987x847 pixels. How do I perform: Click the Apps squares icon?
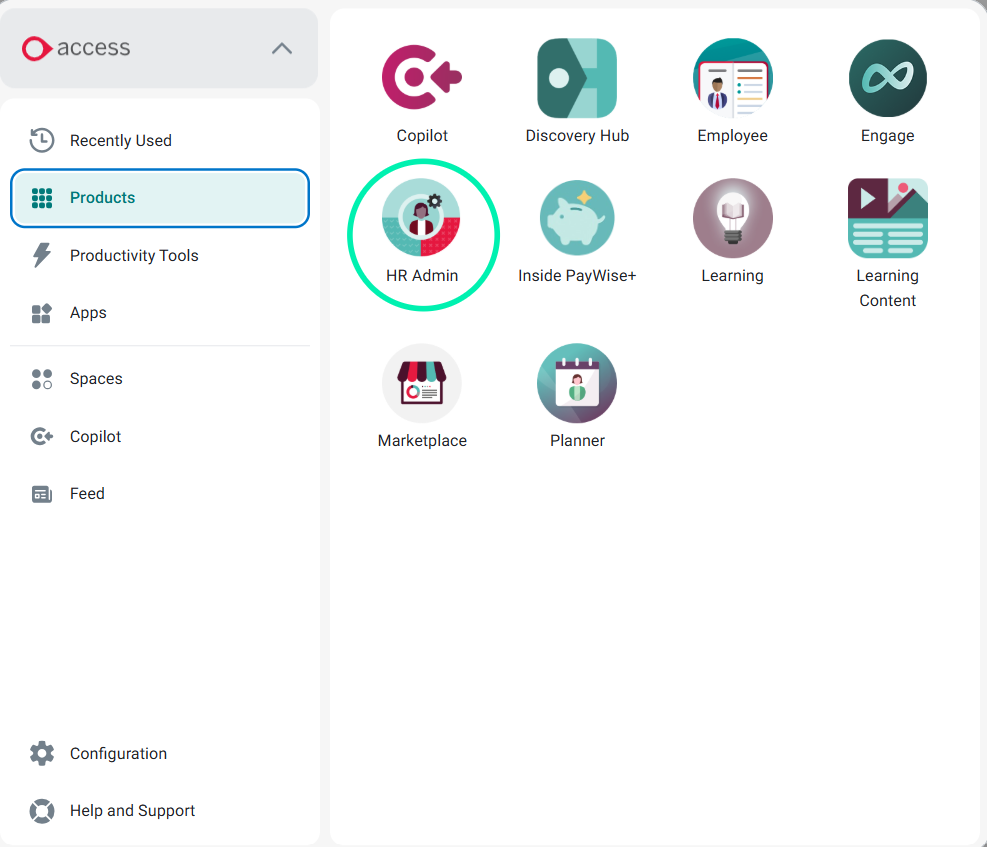[x=42, y=313]
